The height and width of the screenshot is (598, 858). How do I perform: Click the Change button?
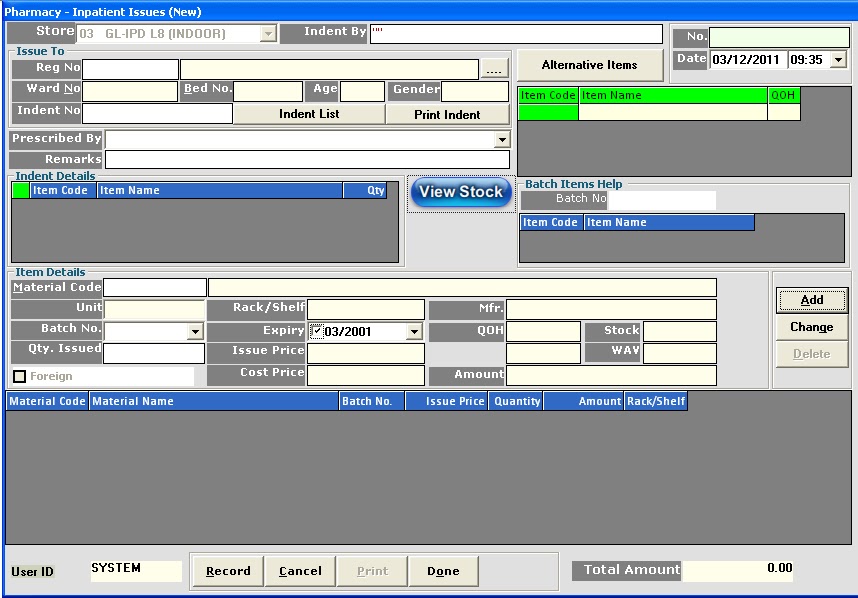[811, 327]
